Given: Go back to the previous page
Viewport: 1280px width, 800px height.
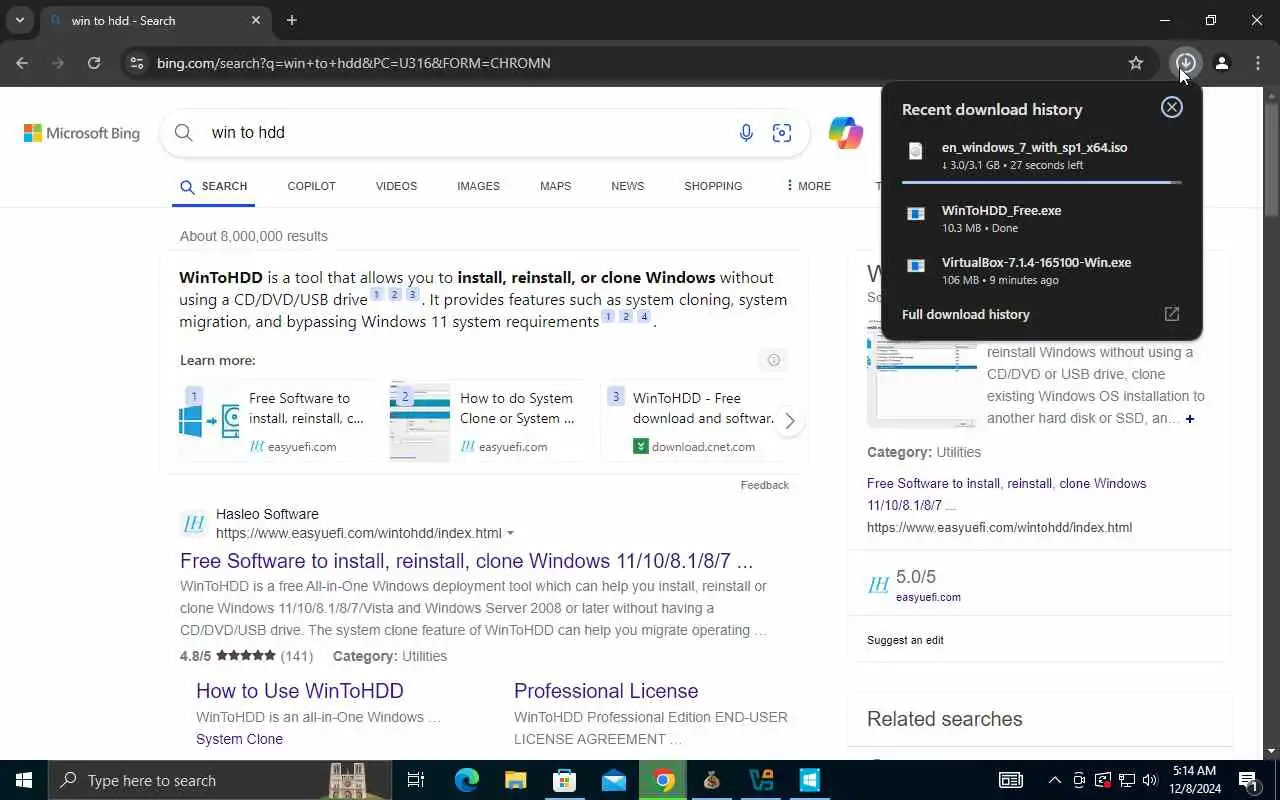Looking at the screenshot, I should tap(22, 63).
